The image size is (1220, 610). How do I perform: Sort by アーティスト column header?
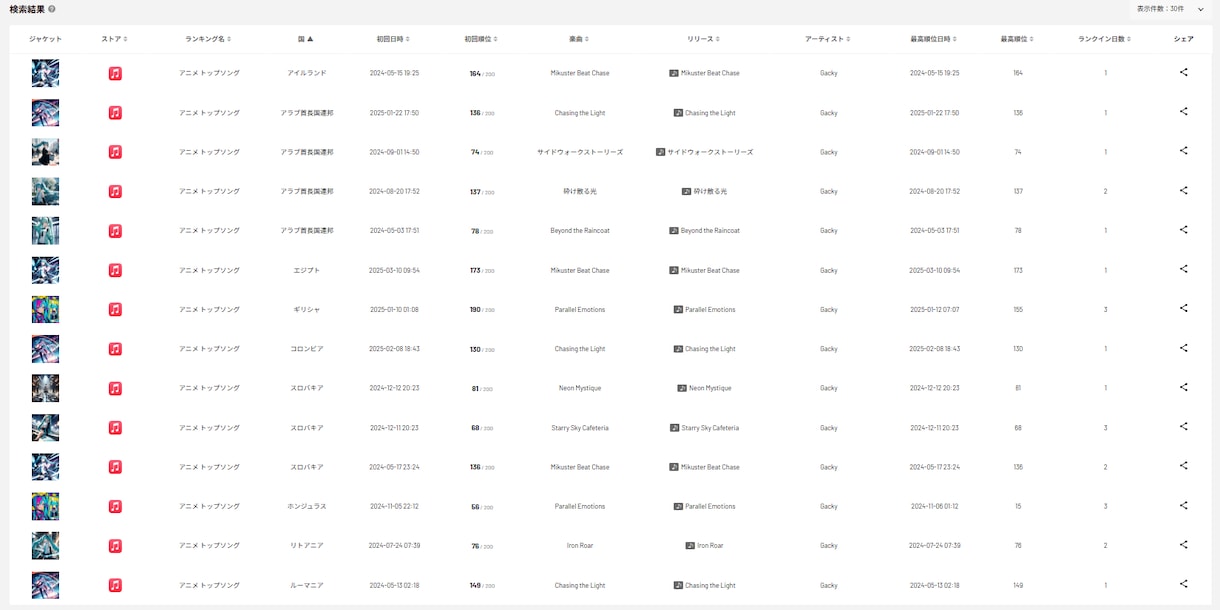(828, 39)
